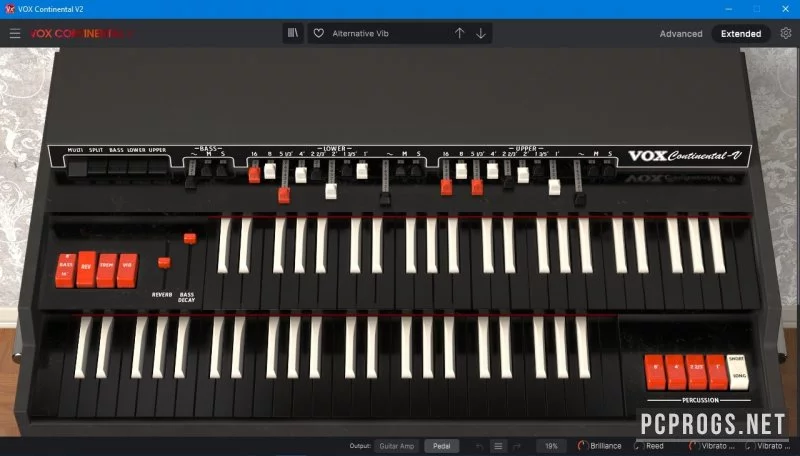Click the Upper 8' white drawbar
The width and height of the screenshot is (800, 456).
[461, 171]
